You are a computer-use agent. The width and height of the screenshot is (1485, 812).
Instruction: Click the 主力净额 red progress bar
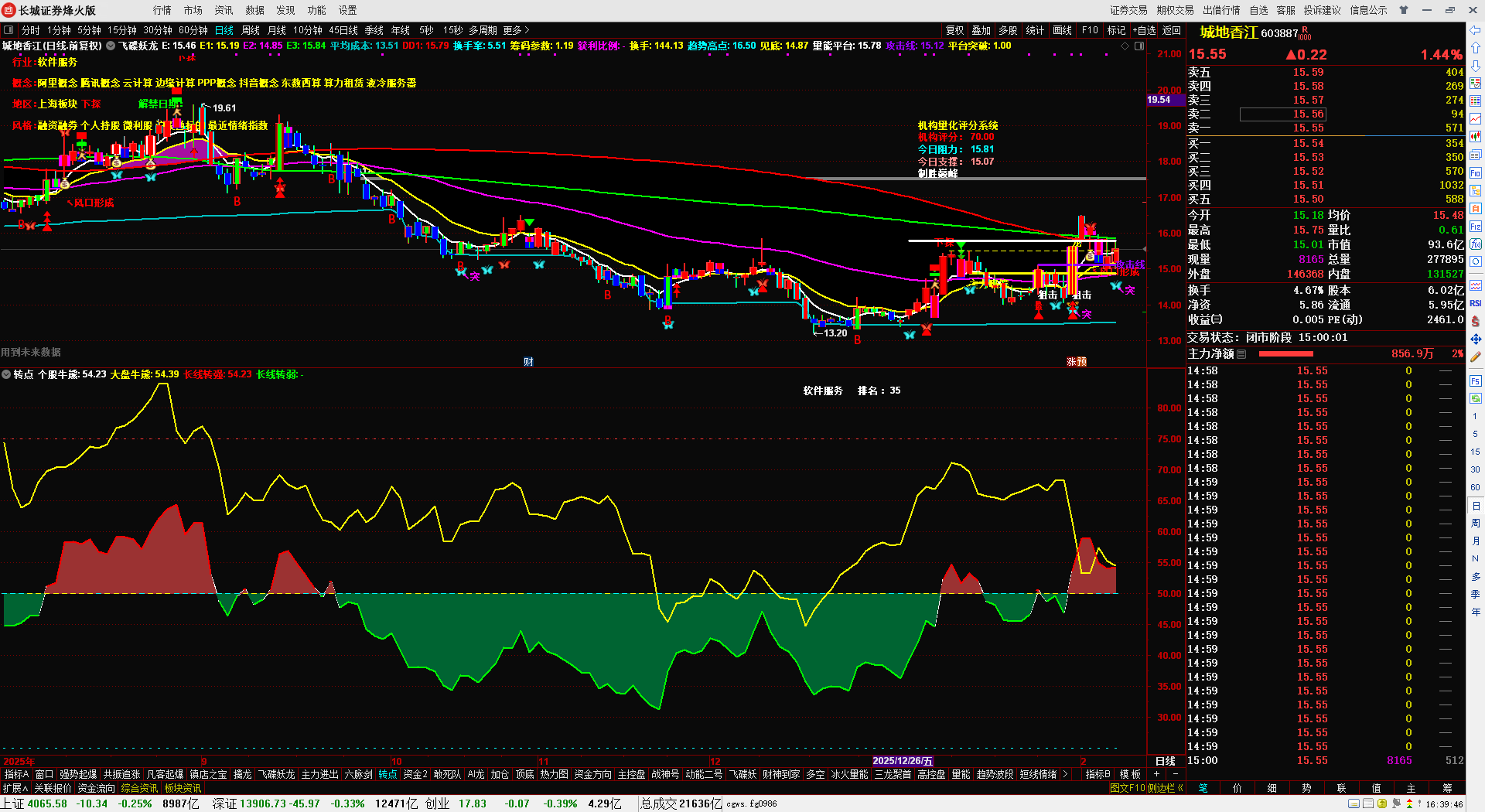(x=1285, y=354)
